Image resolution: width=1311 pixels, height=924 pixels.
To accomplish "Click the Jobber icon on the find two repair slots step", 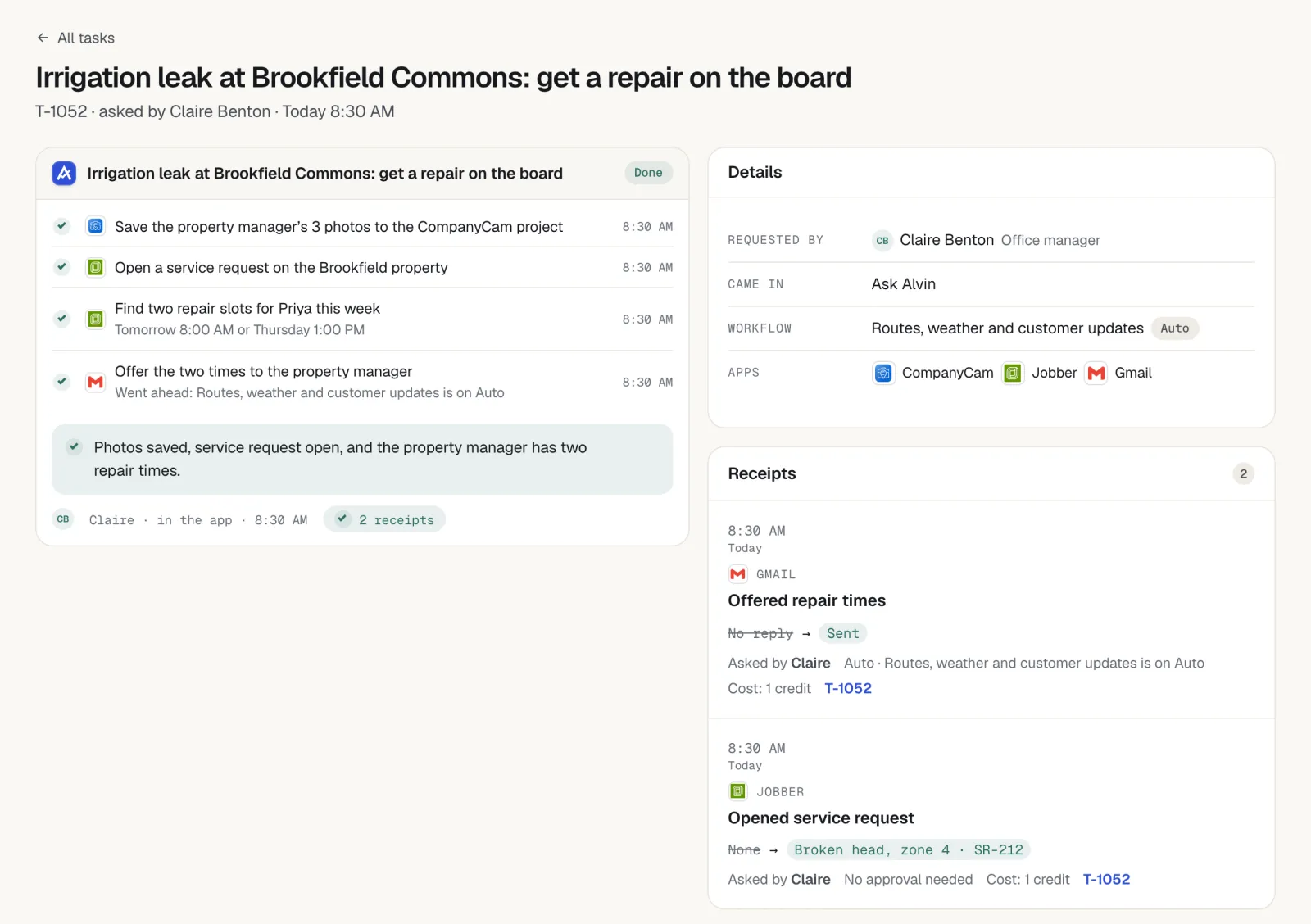I will click(96, 319).
